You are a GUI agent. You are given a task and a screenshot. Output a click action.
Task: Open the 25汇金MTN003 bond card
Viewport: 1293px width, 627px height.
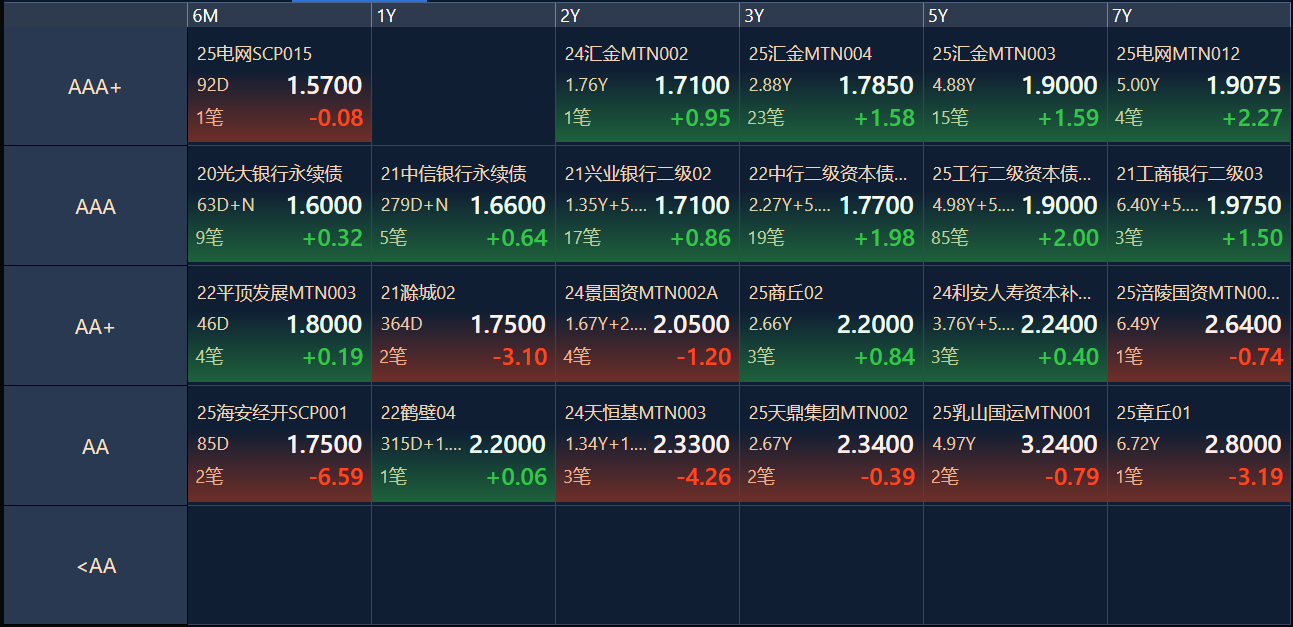coord(1015,86)
